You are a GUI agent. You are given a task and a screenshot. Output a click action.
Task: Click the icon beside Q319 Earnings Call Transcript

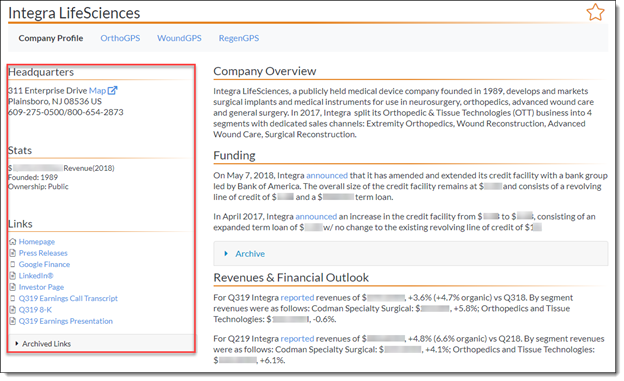13,298
